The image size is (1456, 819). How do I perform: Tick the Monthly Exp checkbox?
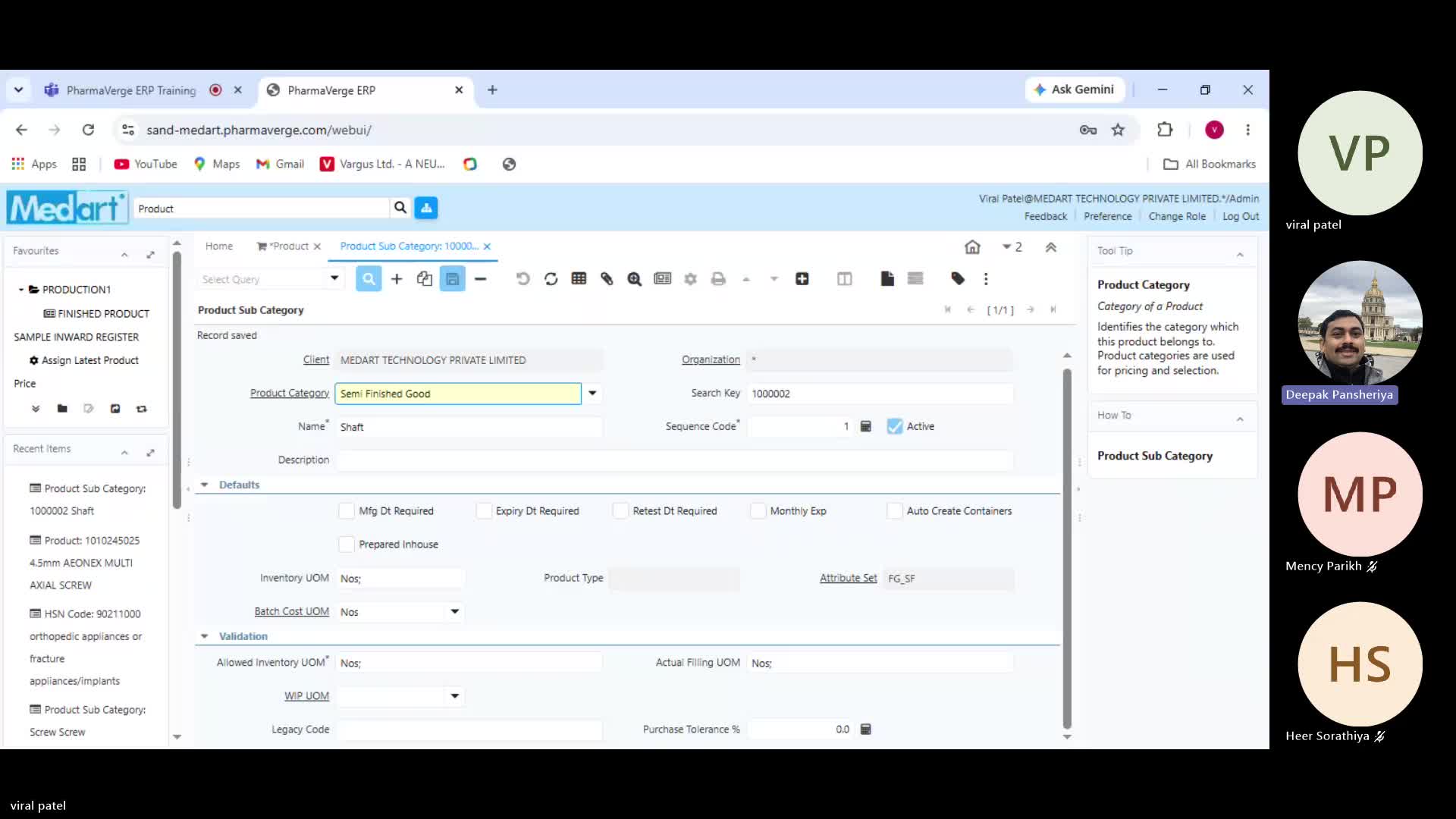point(758,511)
